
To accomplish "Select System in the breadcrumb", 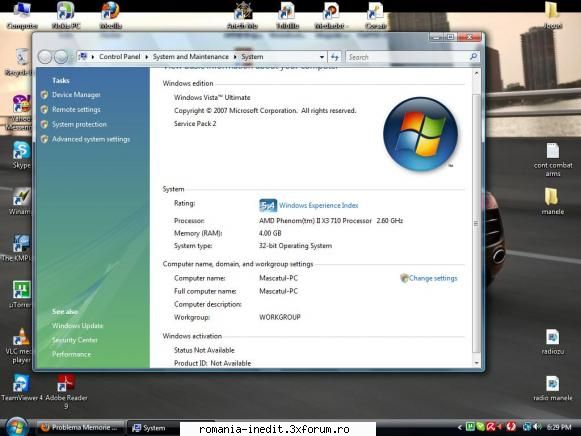I will [x=252, y=57].
